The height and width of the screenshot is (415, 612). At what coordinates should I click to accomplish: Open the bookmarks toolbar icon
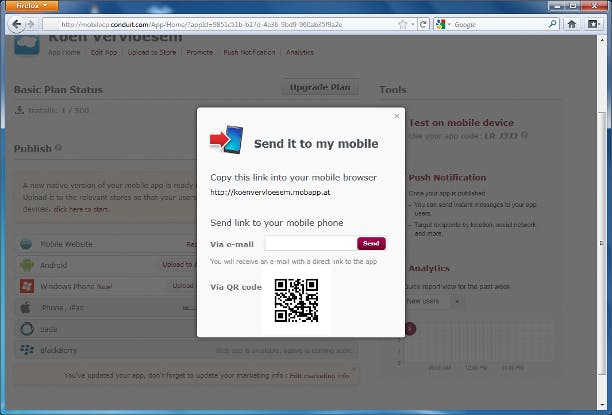point(594,24)
